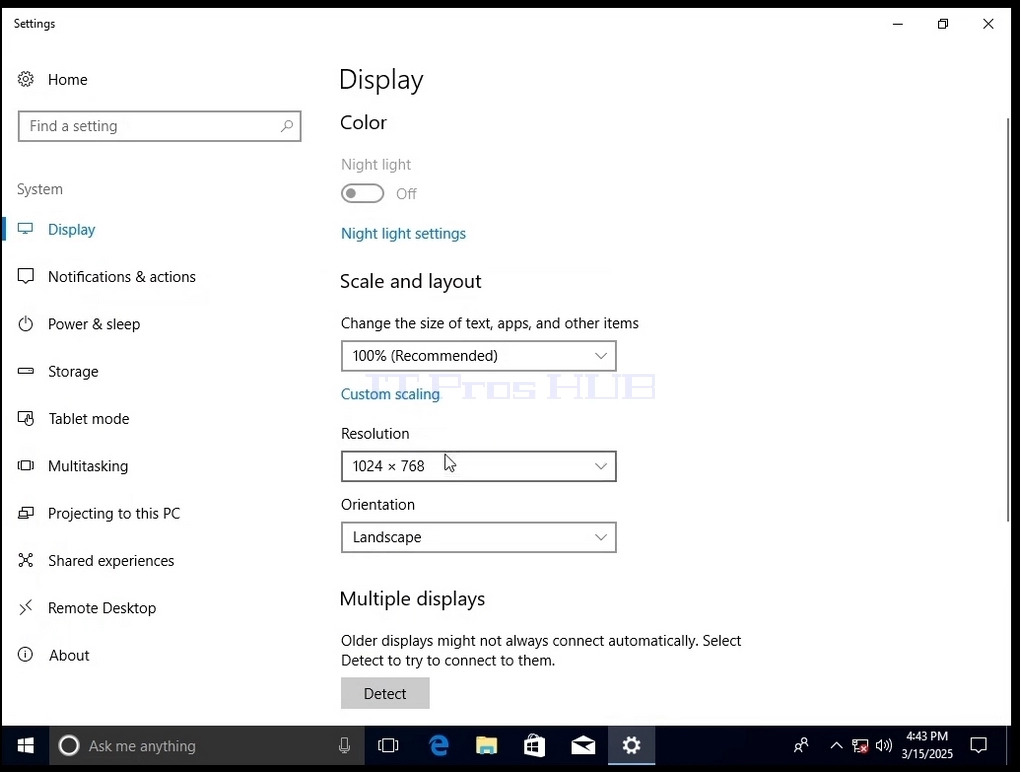Launch Microsoft Edge from the taskbar
Viewport: 1020px width, 772px height.
[439, 745]
